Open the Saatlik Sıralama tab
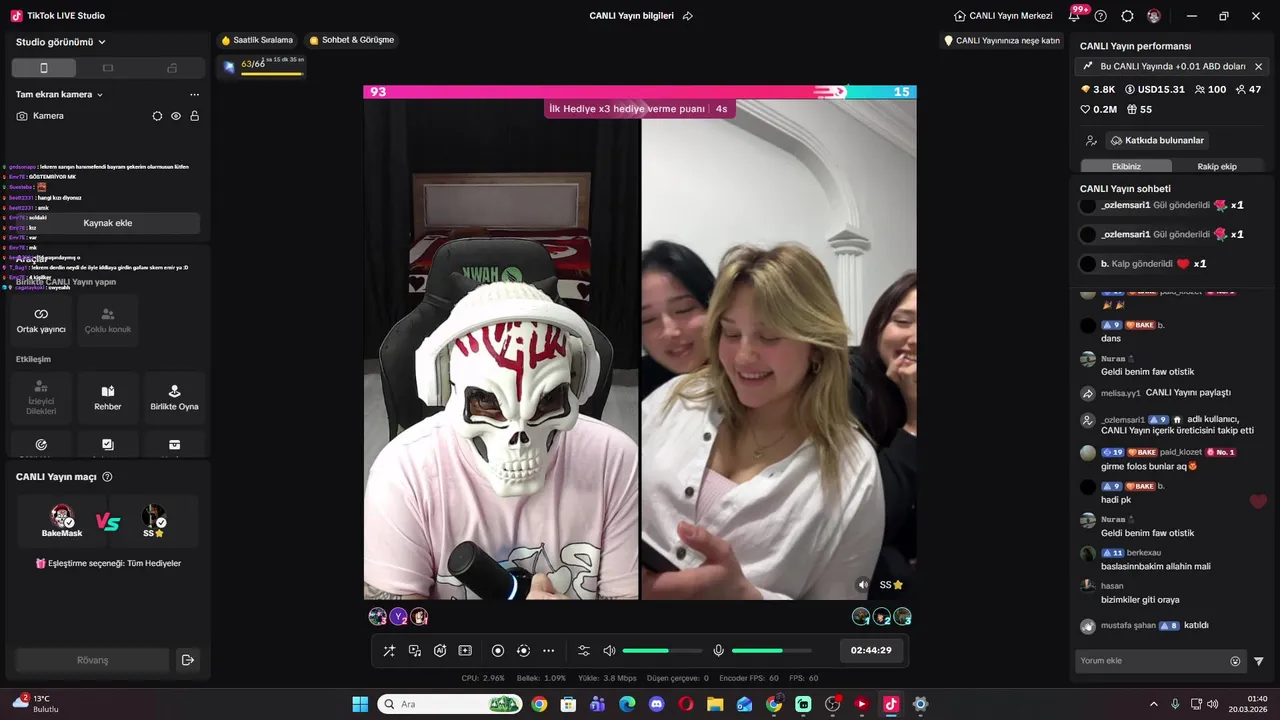Image resolution: width=1280 pixels, height=720 pixels. [257, 40]
